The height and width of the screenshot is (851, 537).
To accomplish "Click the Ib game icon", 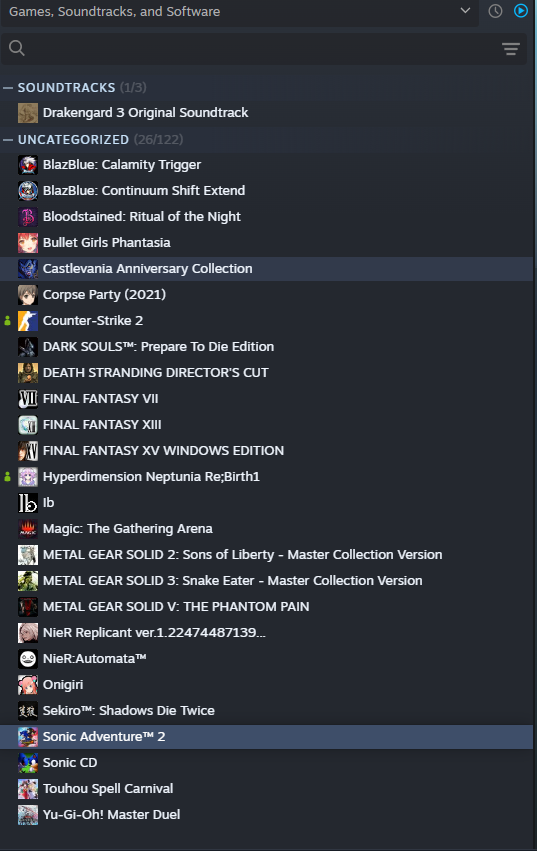I will coord(28,503).
